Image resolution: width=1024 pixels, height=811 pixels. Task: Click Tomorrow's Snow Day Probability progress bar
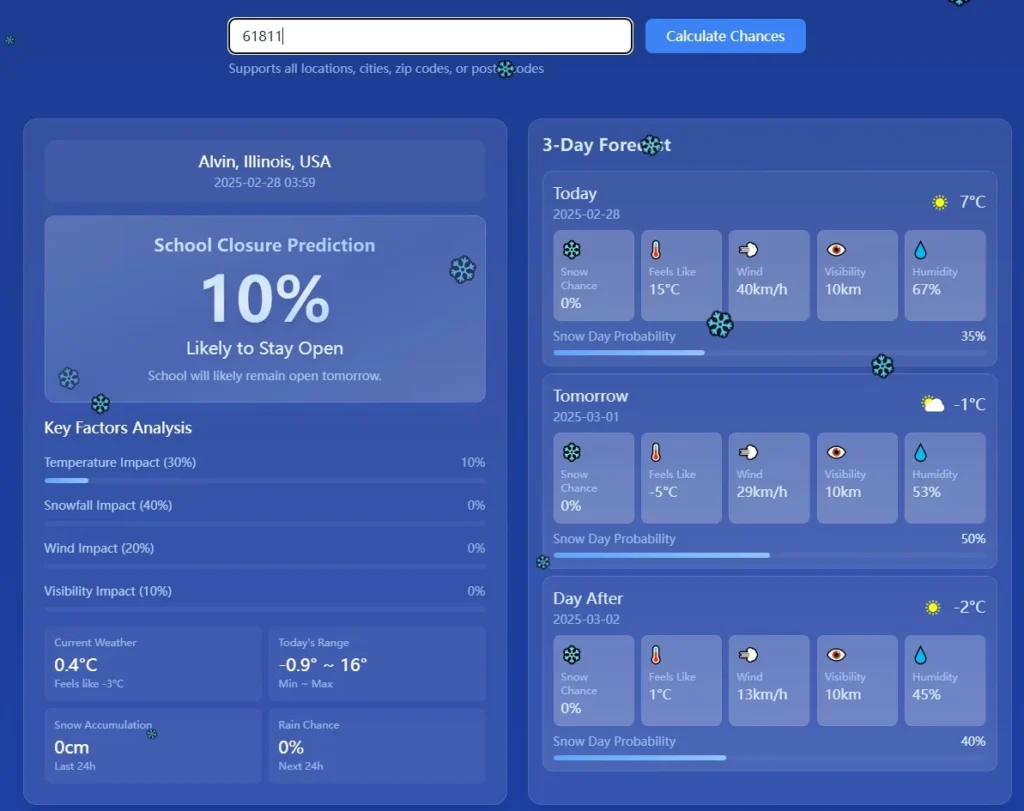[x=769, y=555]
